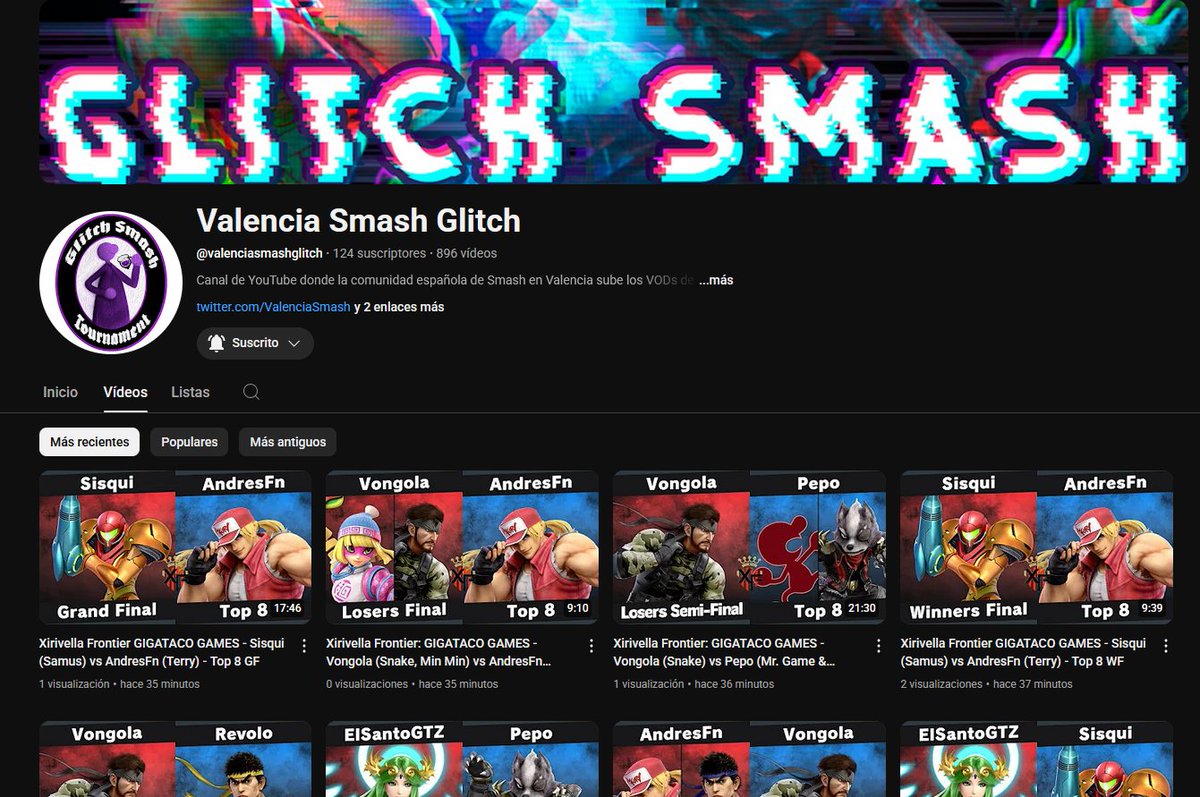Open Grand Final Sisqui vs AndresFn thumbnail
Image resolution: width=1200 pixels, height=797 pixels.
(175, 548)
